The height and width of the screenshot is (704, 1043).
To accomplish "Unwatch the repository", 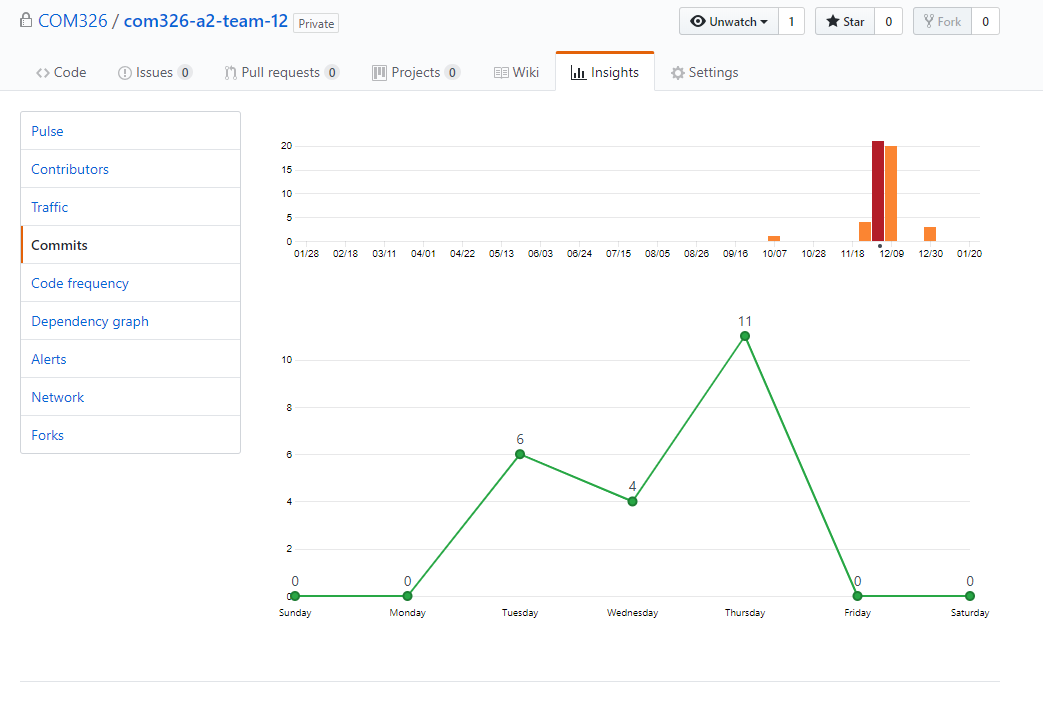I will [x=729, y=20].
